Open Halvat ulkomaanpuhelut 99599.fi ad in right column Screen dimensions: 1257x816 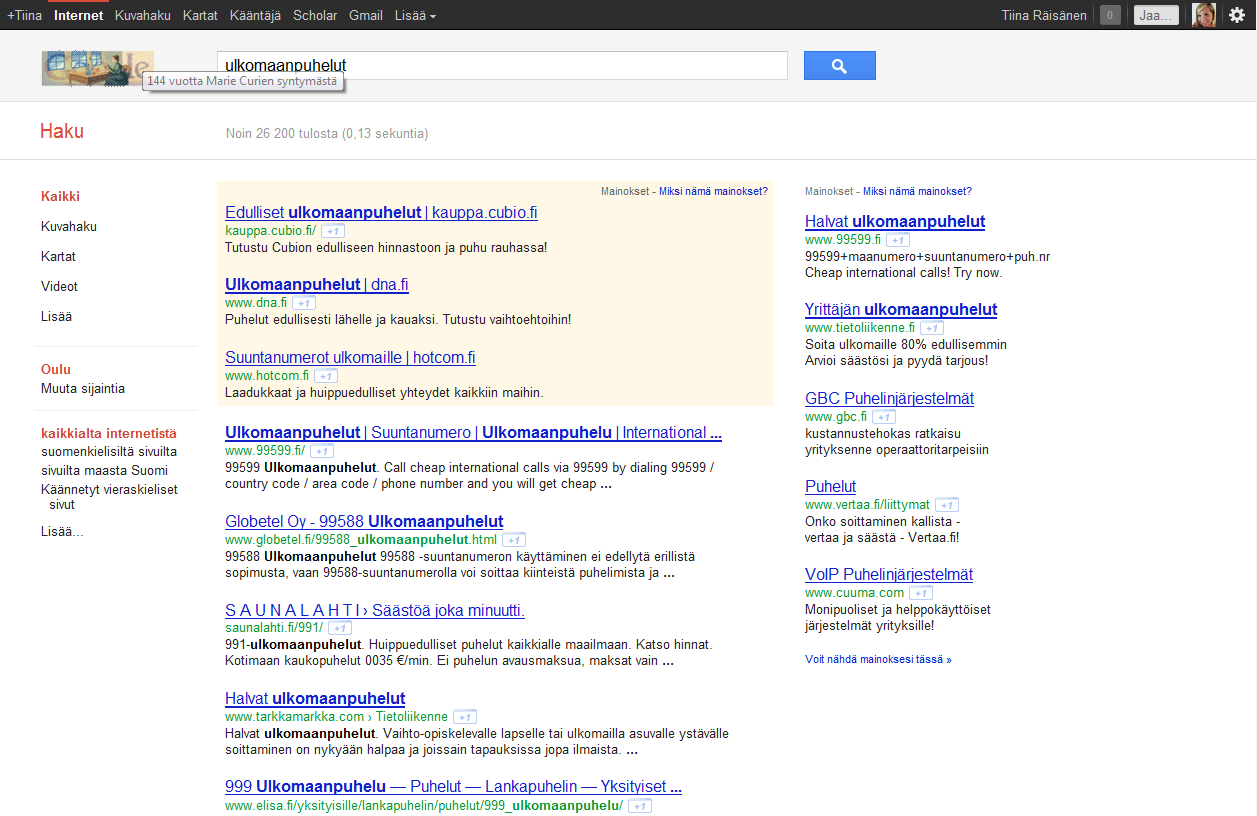pos(895,221)
